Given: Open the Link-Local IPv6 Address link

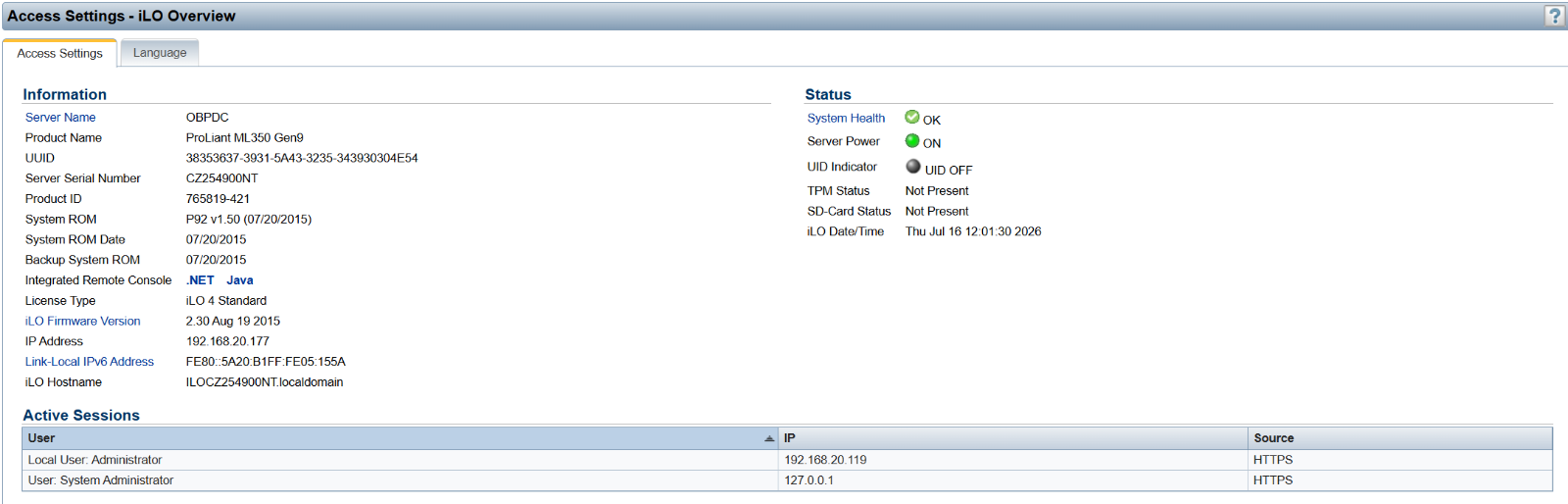Looking at the screenshot, I should pos(89,362).
